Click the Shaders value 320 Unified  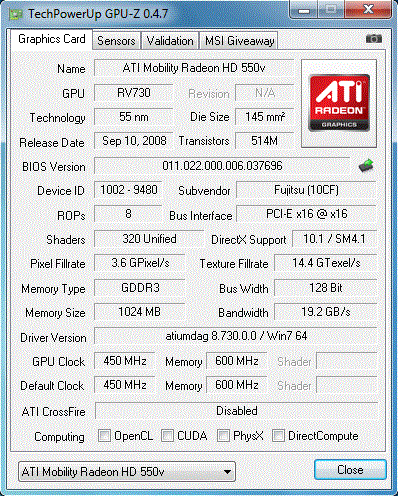149,239
